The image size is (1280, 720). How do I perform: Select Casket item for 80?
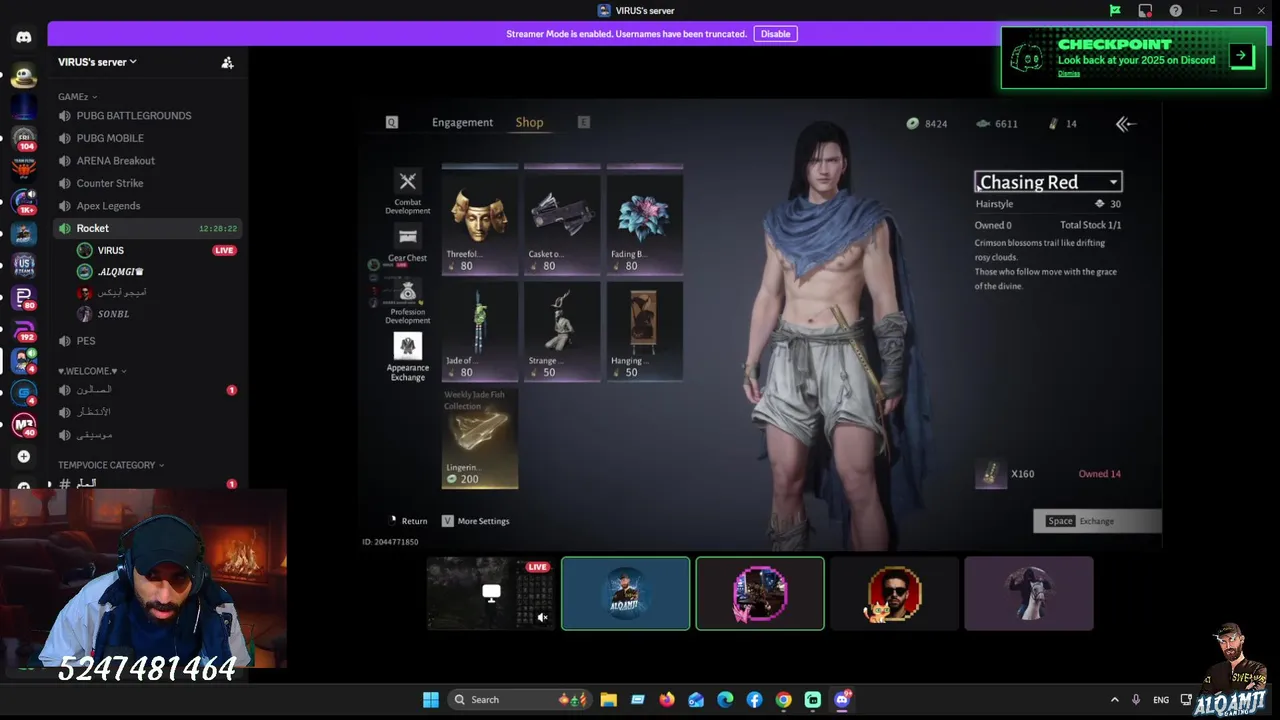coord(562,220)
